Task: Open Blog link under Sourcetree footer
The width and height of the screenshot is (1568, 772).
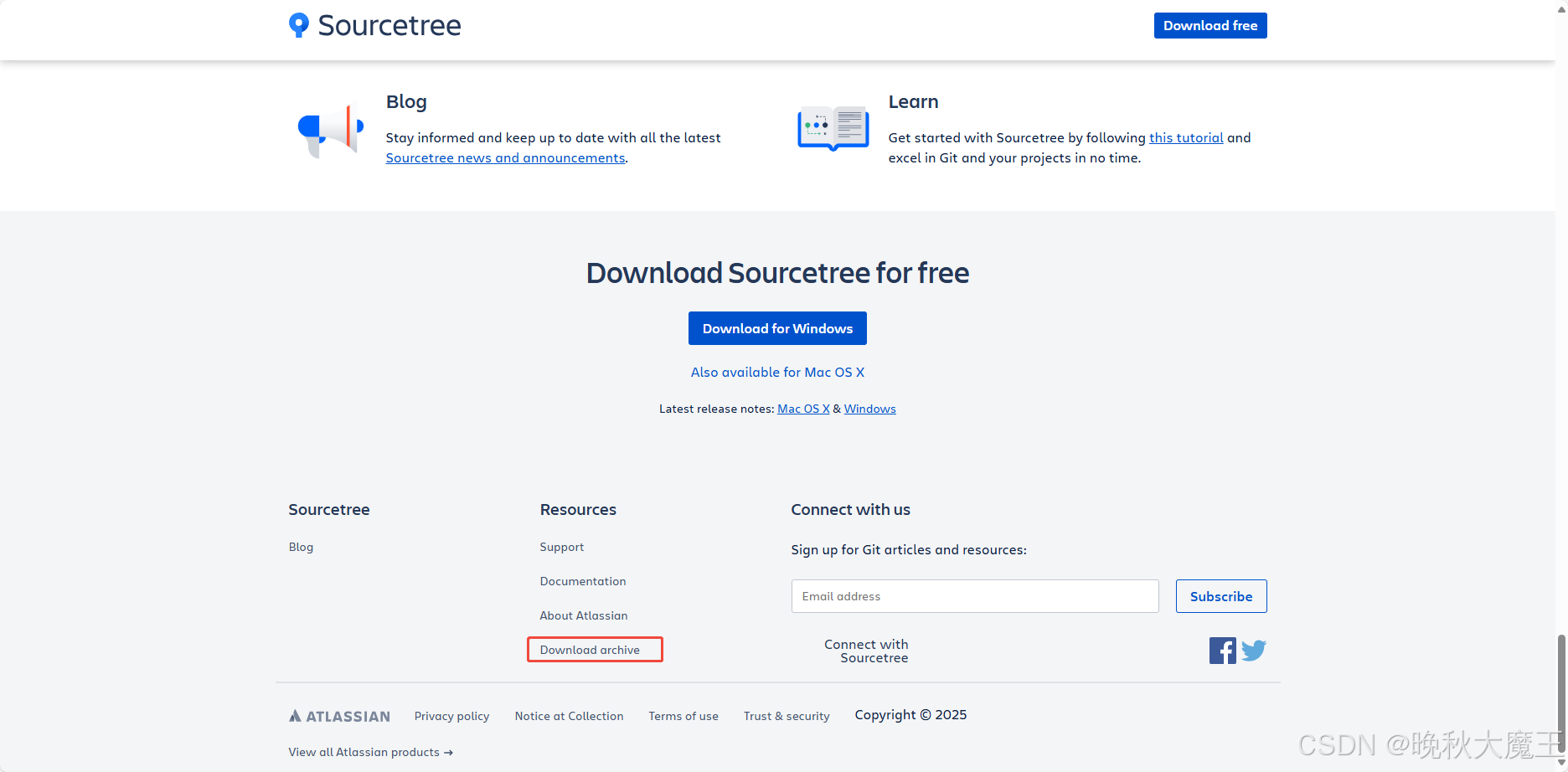Action: click(x=301, y=547)
